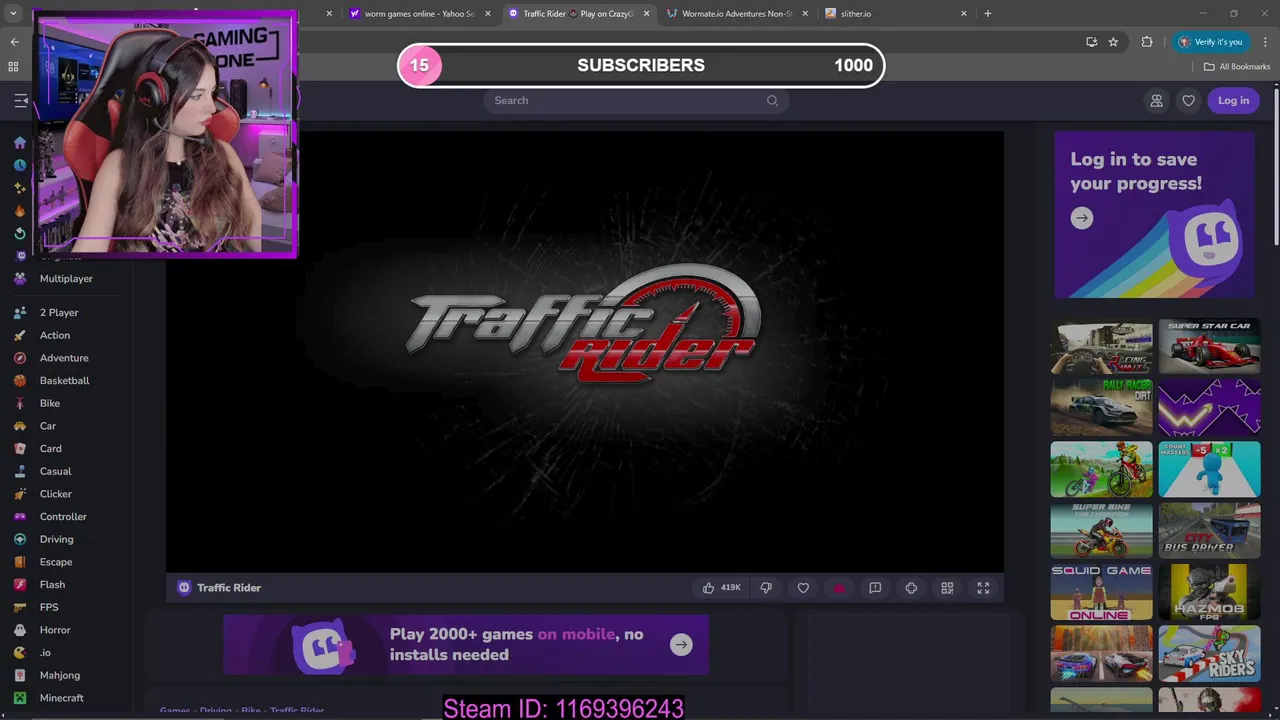1280x720 pixels.
Task: Select the Casual category
Action: coord(55,471)
